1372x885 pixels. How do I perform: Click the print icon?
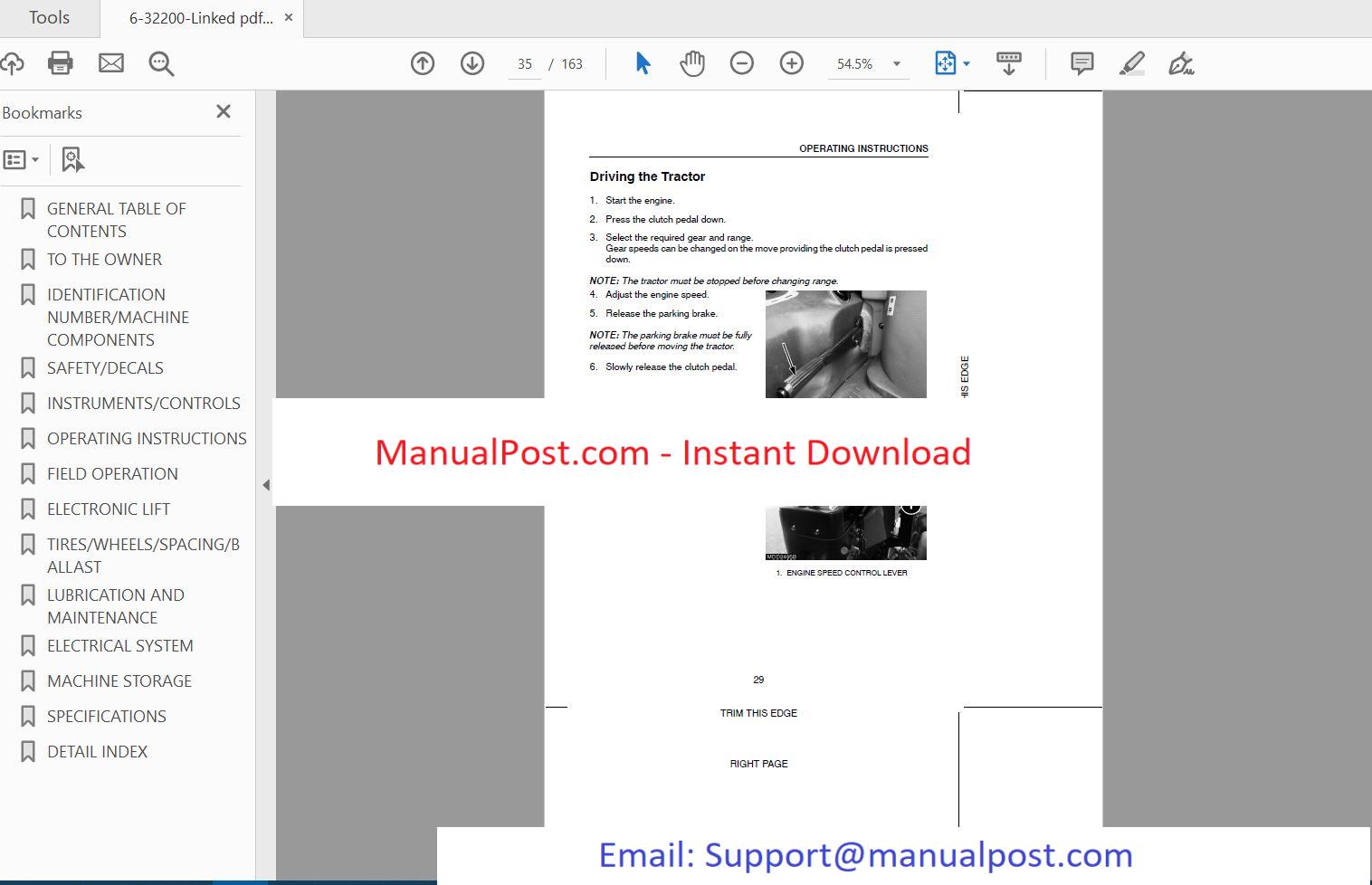pyautogui.click(x=61, y=63)
